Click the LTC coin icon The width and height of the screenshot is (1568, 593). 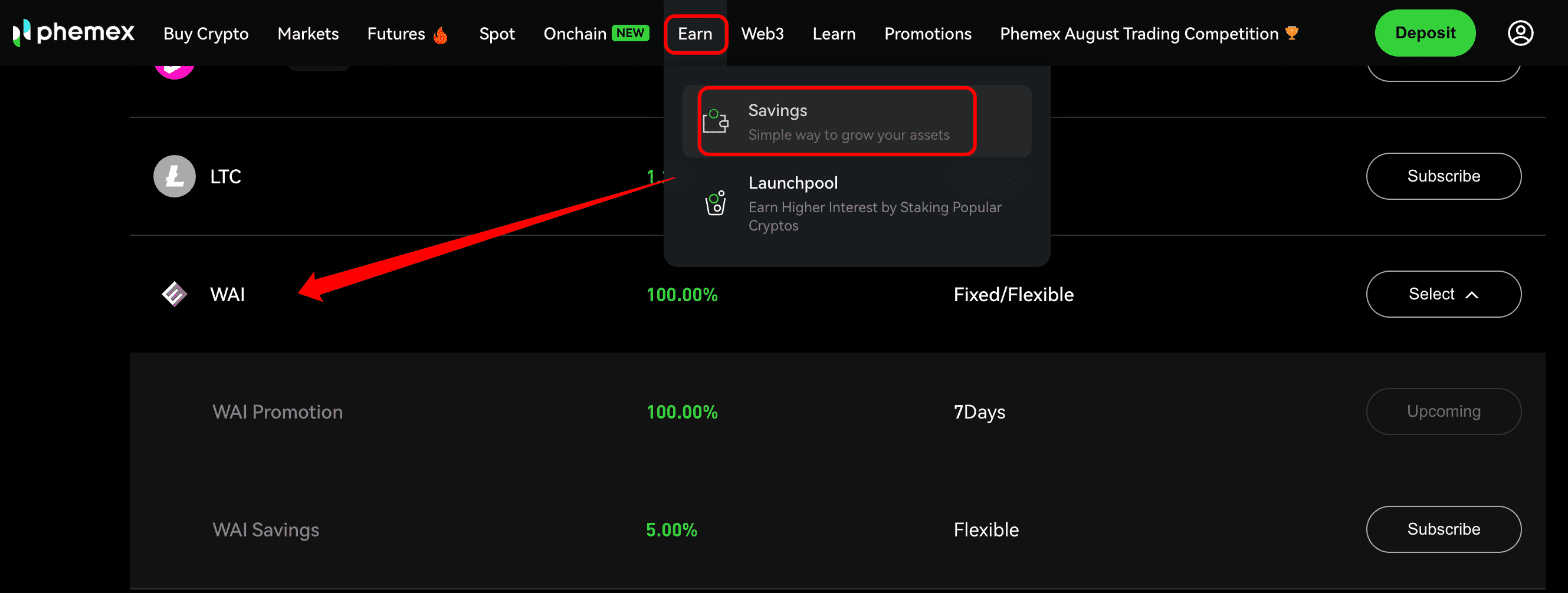tap(174, 176)
